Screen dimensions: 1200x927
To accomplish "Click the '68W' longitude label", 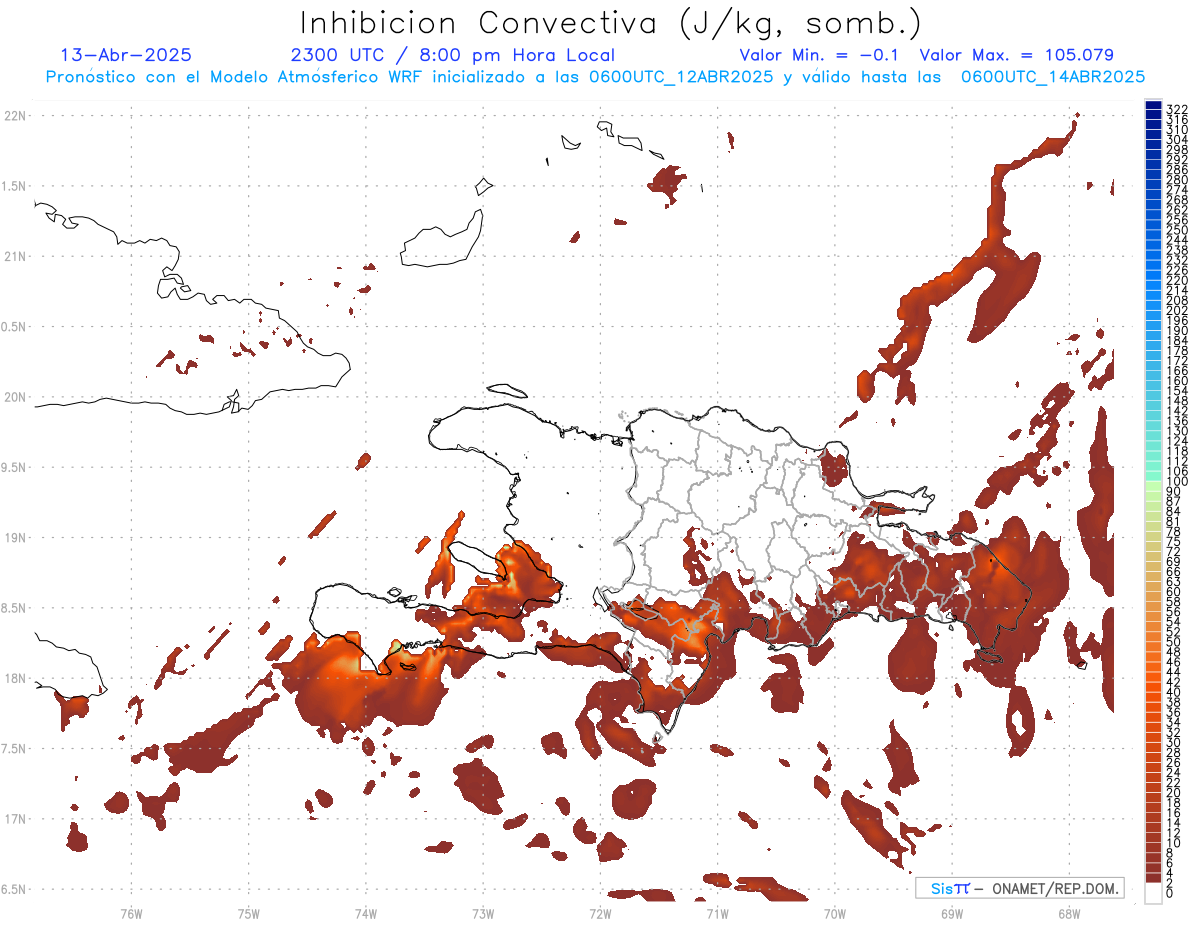I will (x=1069, y=913).
